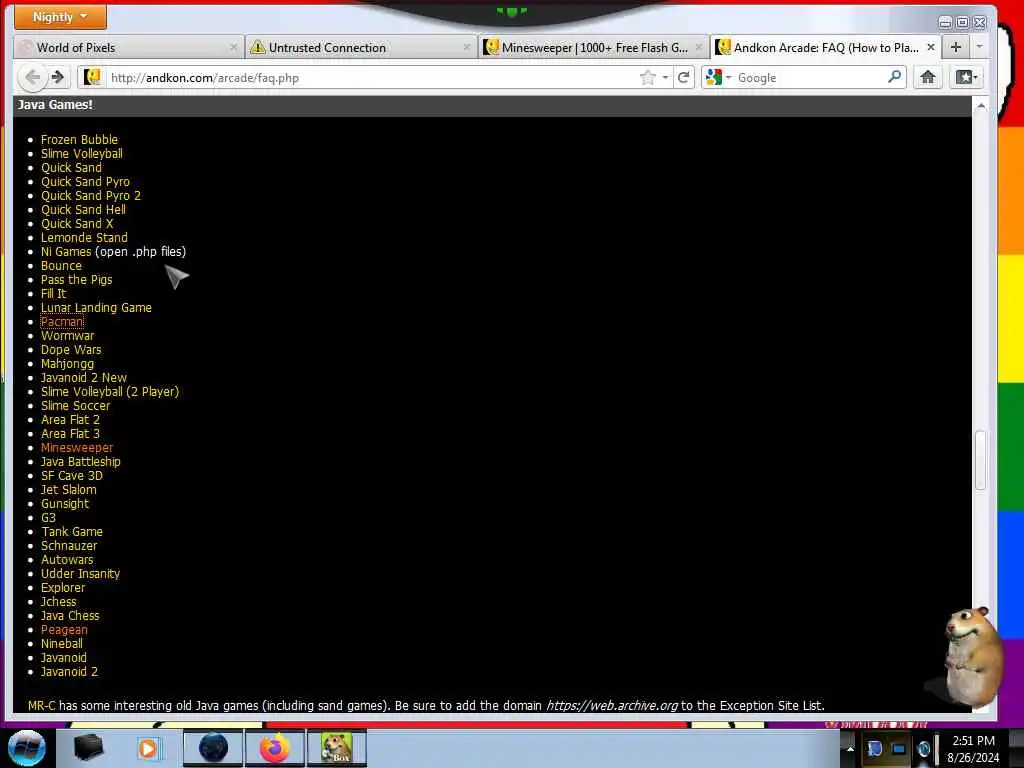Switch to the World of Pixels tab

pyautogui.click(x=128, y=47)
